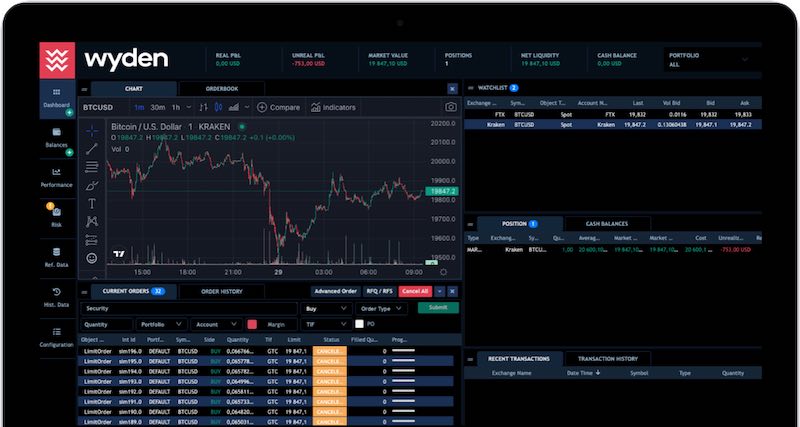Open chart settings gear icon
The width and height of the screenshot is (800, 427).
[x=443, y=272]
